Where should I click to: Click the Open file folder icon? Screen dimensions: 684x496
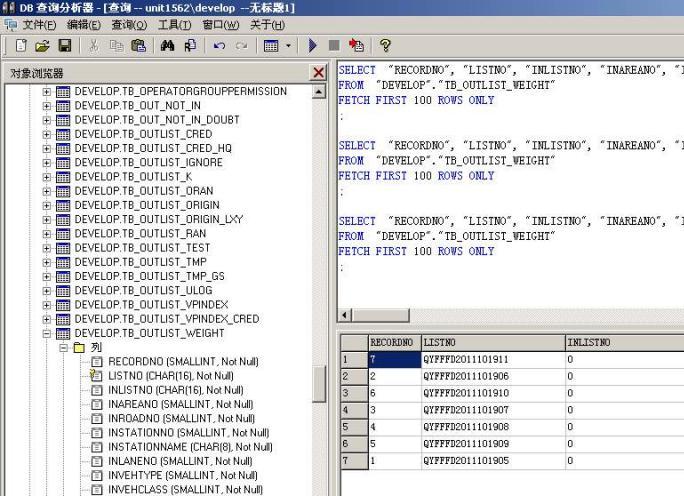tap(42, 46)
